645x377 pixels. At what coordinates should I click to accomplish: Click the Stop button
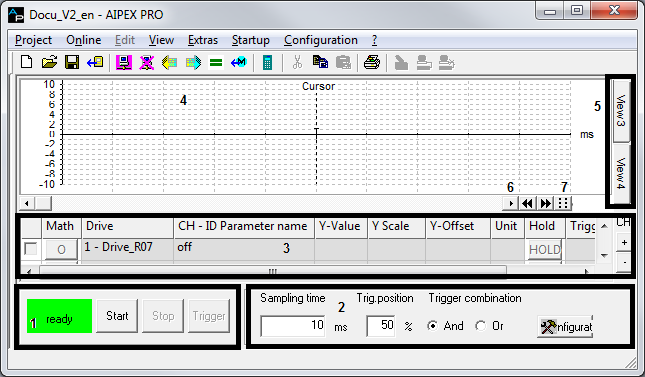click(163, 316)
